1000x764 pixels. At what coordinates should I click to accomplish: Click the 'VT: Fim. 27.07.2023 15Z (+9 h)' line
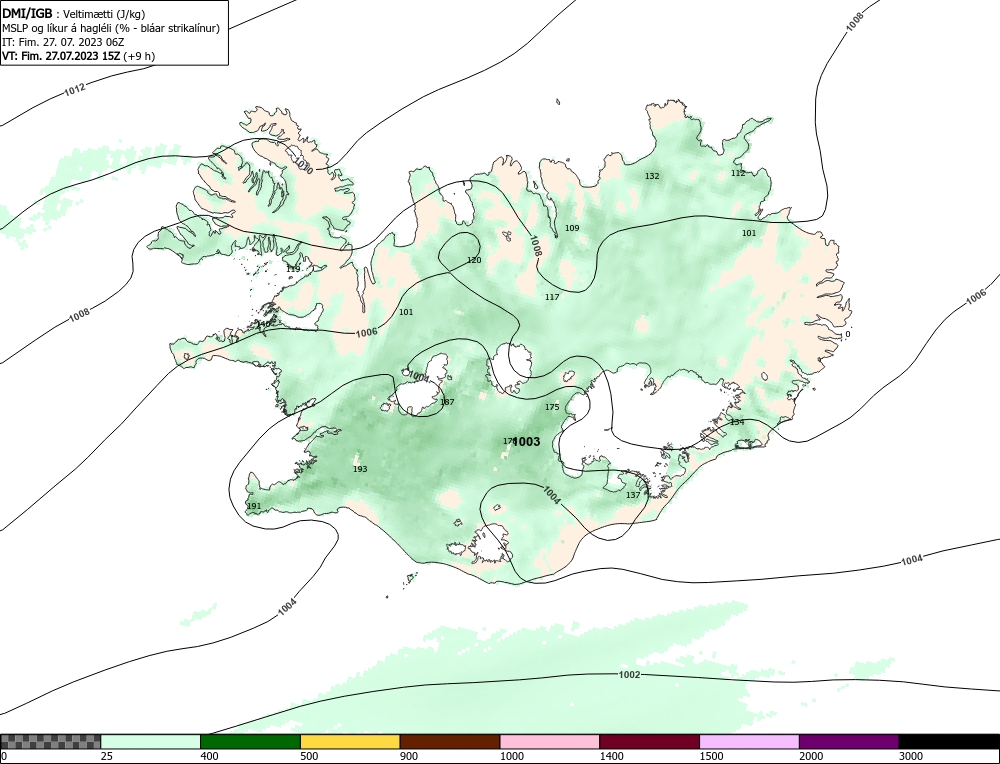point(78,55)
